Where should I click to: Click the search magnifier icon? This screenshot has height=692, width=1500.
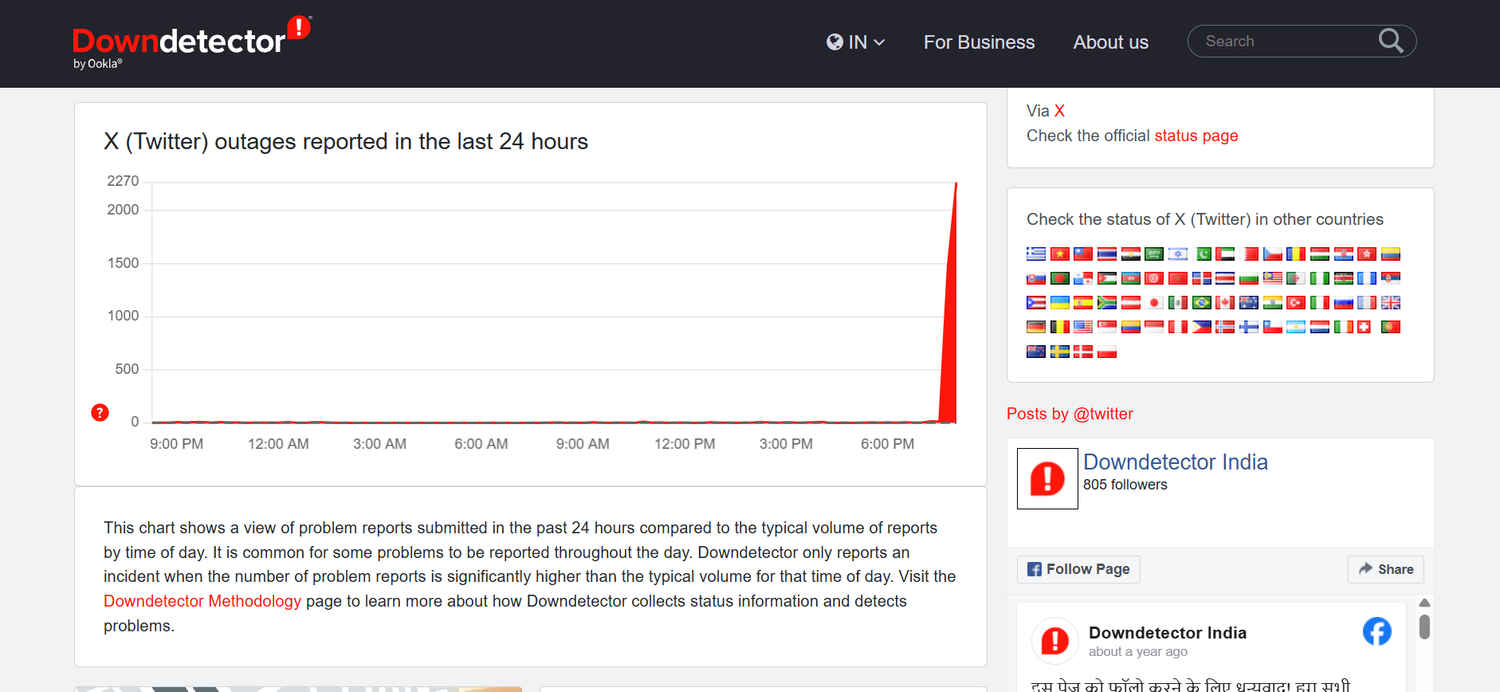pos(1390,41)
